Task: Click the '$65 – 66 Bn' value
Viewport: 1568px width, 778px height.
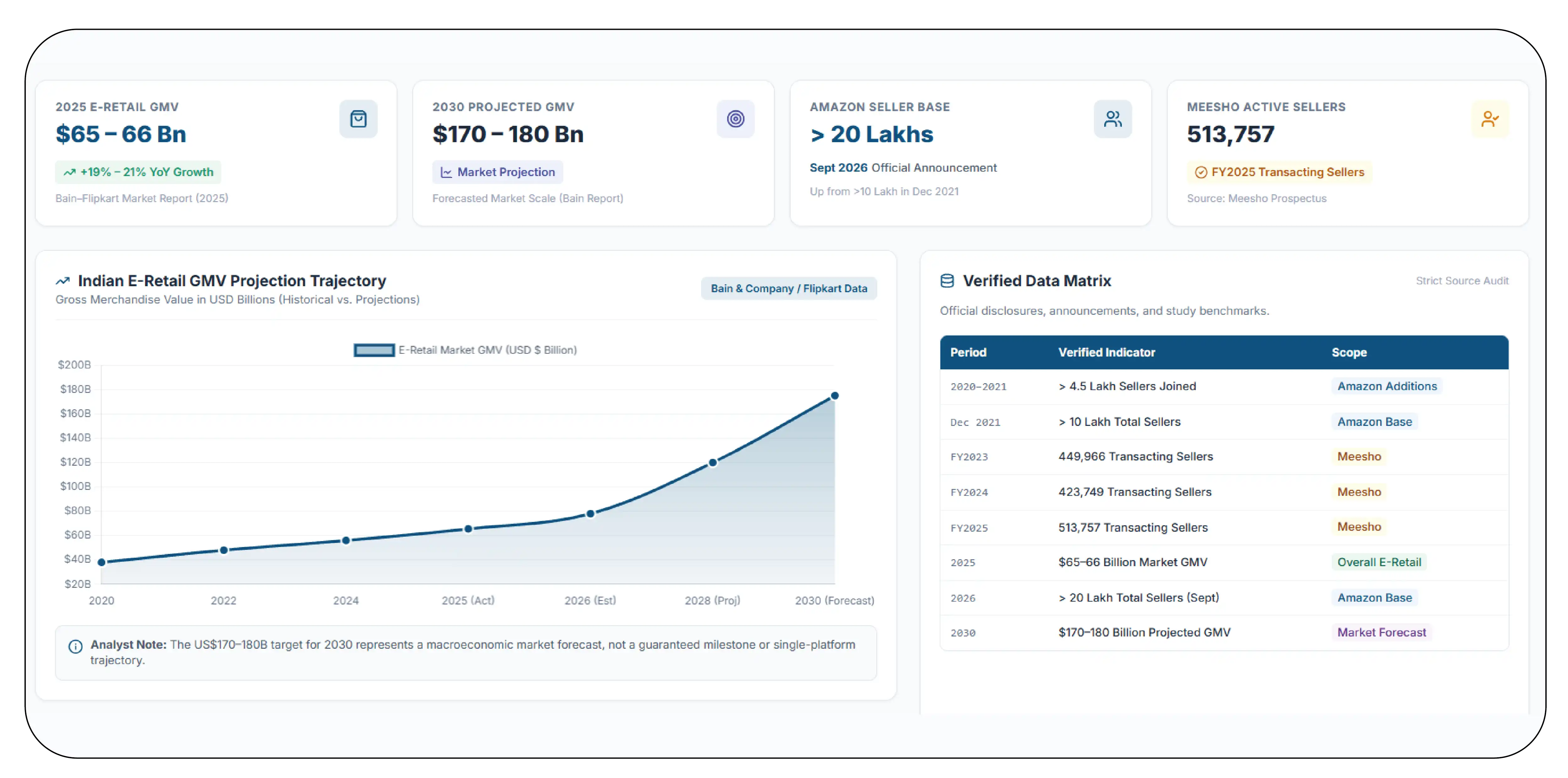Action: [x=121, y=134]
